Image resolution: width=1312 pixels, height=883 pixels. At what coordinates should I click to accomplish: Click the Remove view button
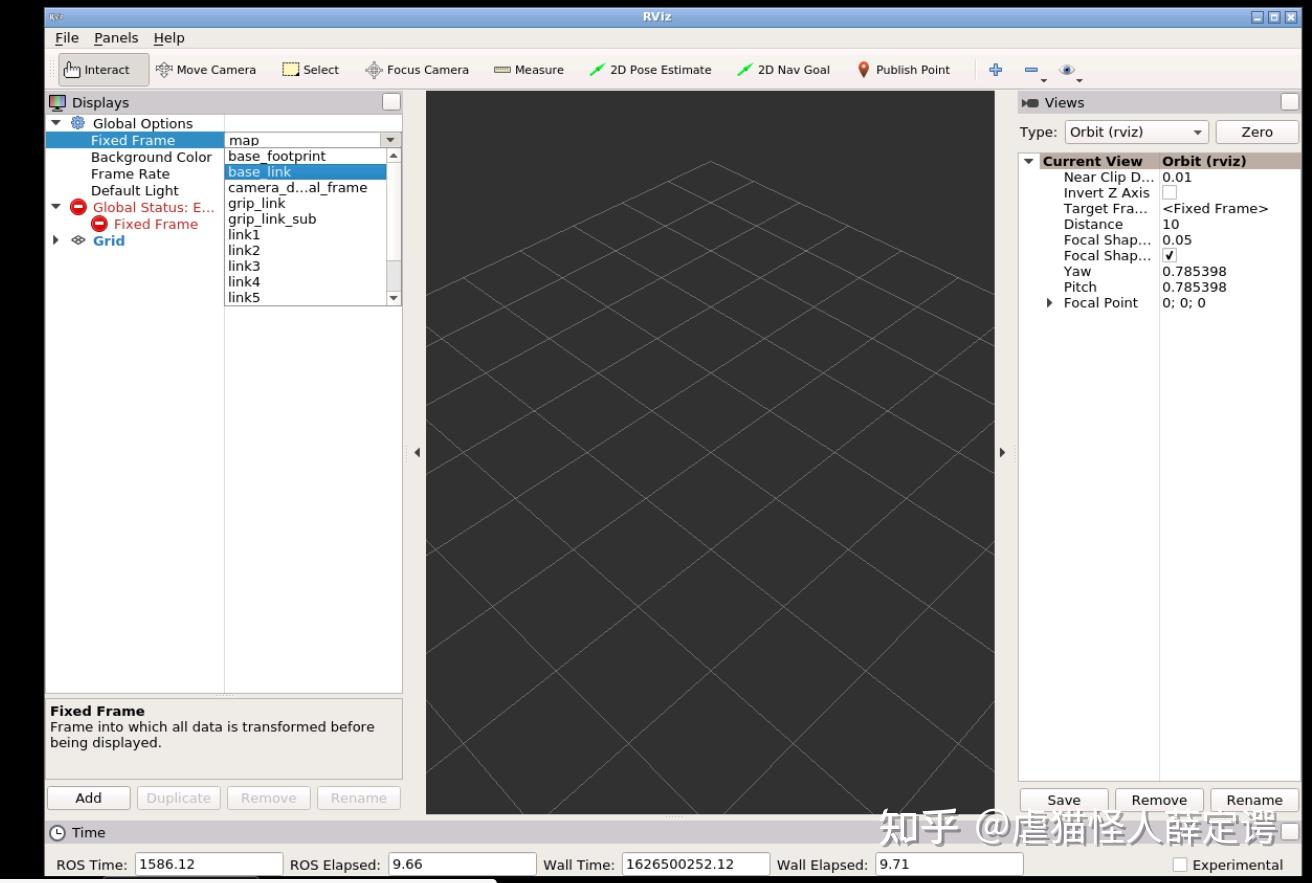coord(1160,800)
